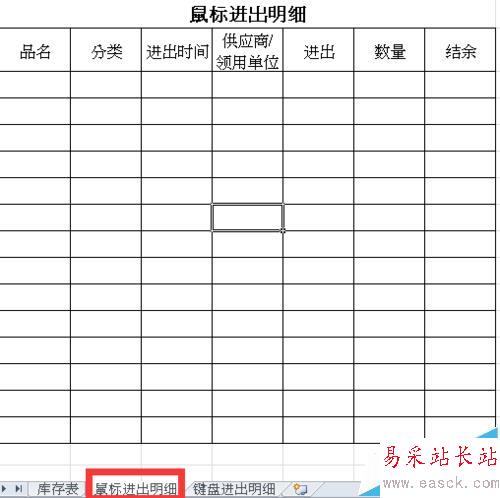The height and width of the screenshot is (498, 500).
Task: Select empty cell directly below 数量 header
Action: [x=389, y=85]
